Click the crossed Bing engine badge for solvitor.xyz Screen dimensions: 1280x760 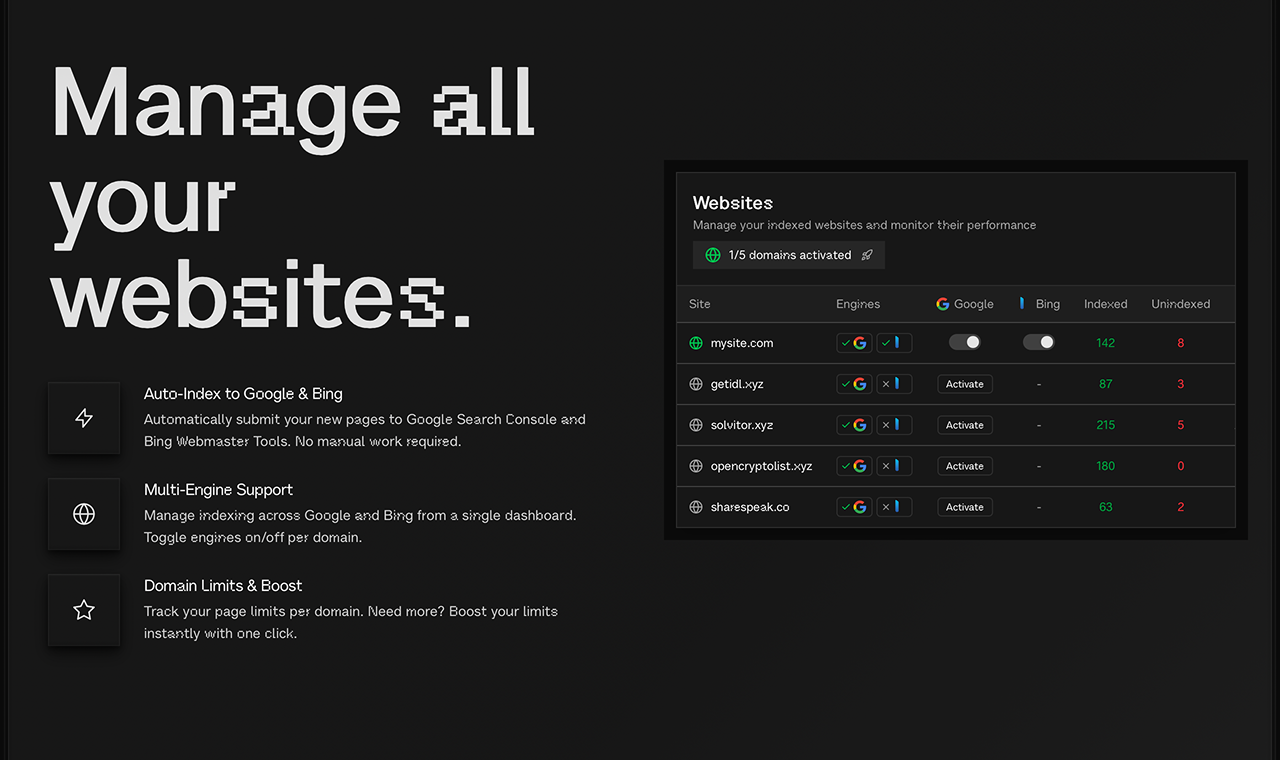[894, 424]
